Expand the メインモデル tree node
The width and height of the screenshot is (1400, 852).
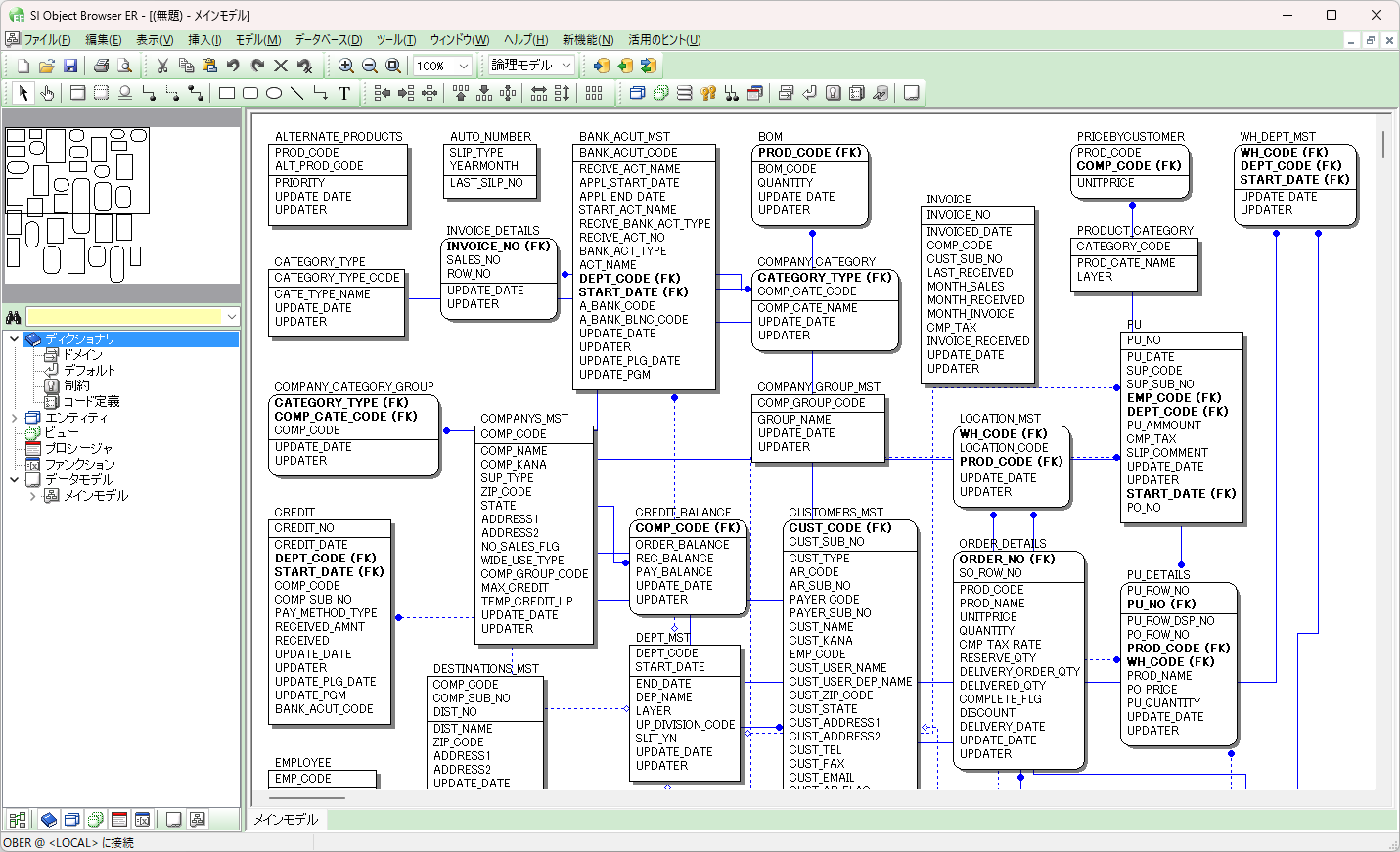coord(32,496)
